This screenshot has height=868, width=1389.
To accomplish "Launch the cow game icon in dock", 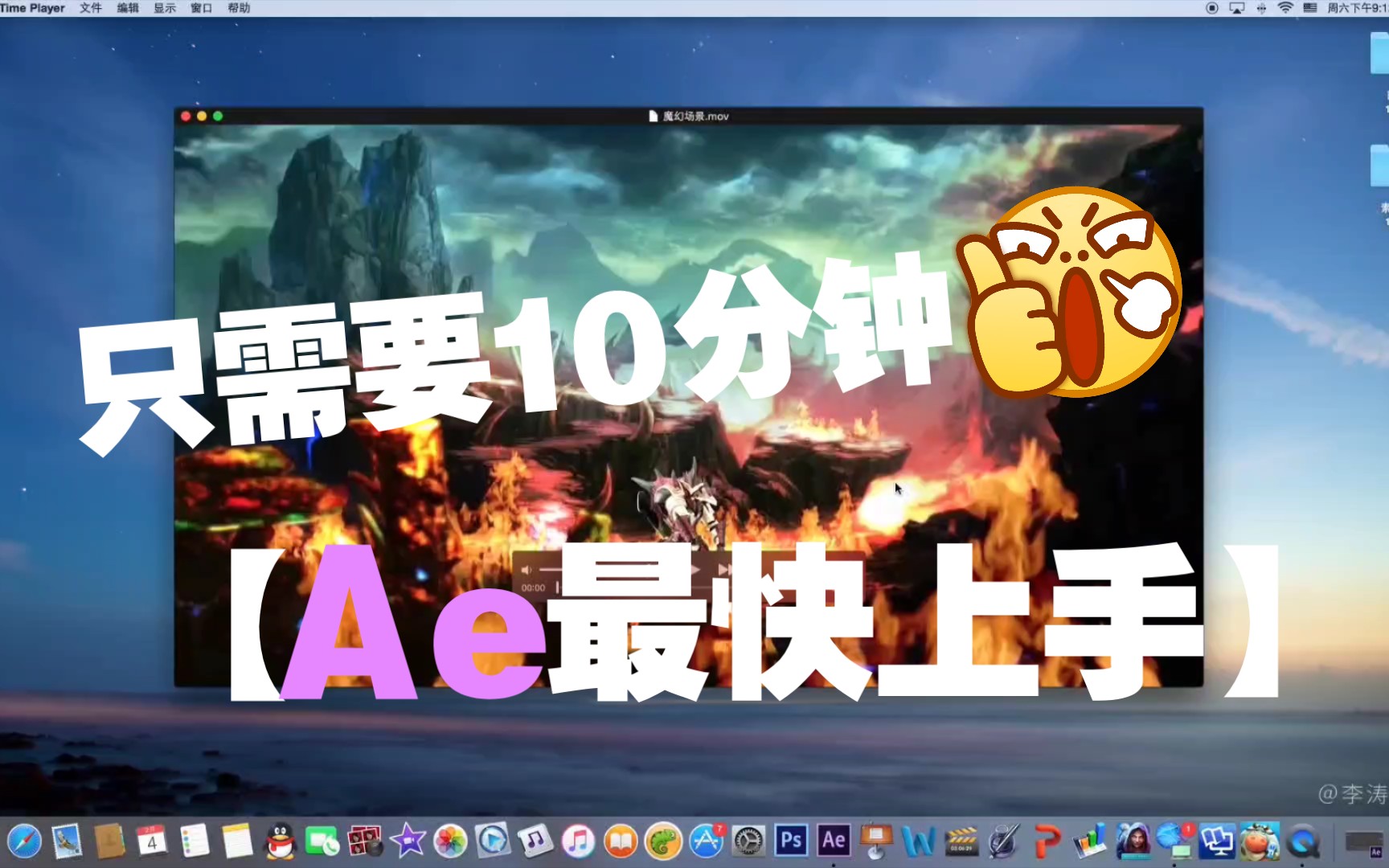I will [1260, 841].
